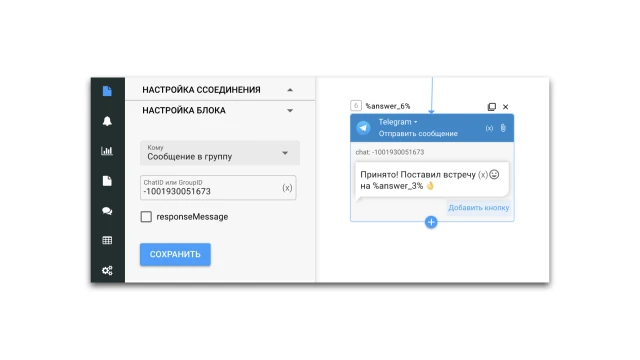Duplicate block with copy icon
This screenshot has height=360, width=640.
pyautogui.click(x=492, y=107)
